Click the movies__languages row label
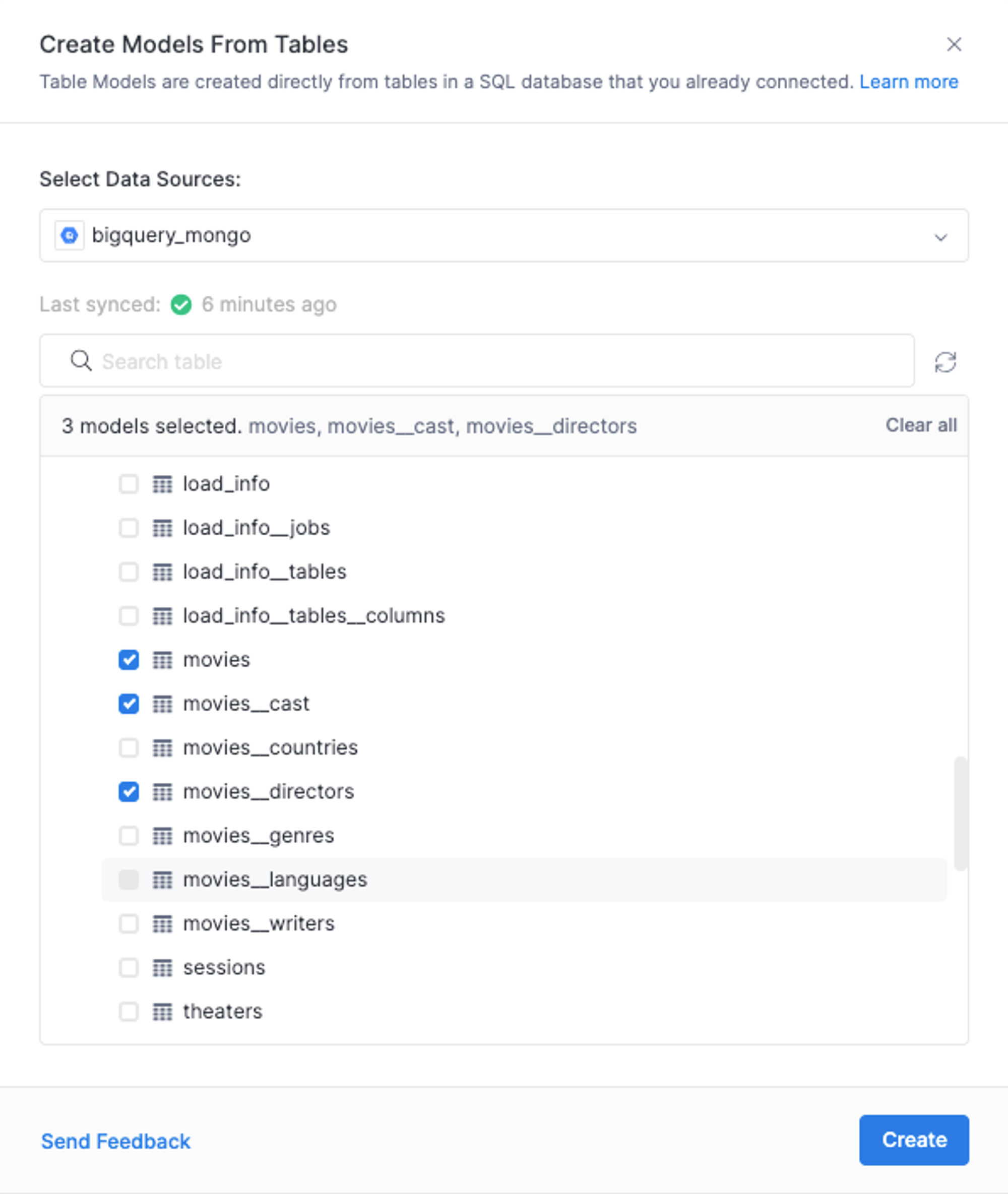The height and width of the screenshot is (1194, 1008). click(x=275, y=880)
